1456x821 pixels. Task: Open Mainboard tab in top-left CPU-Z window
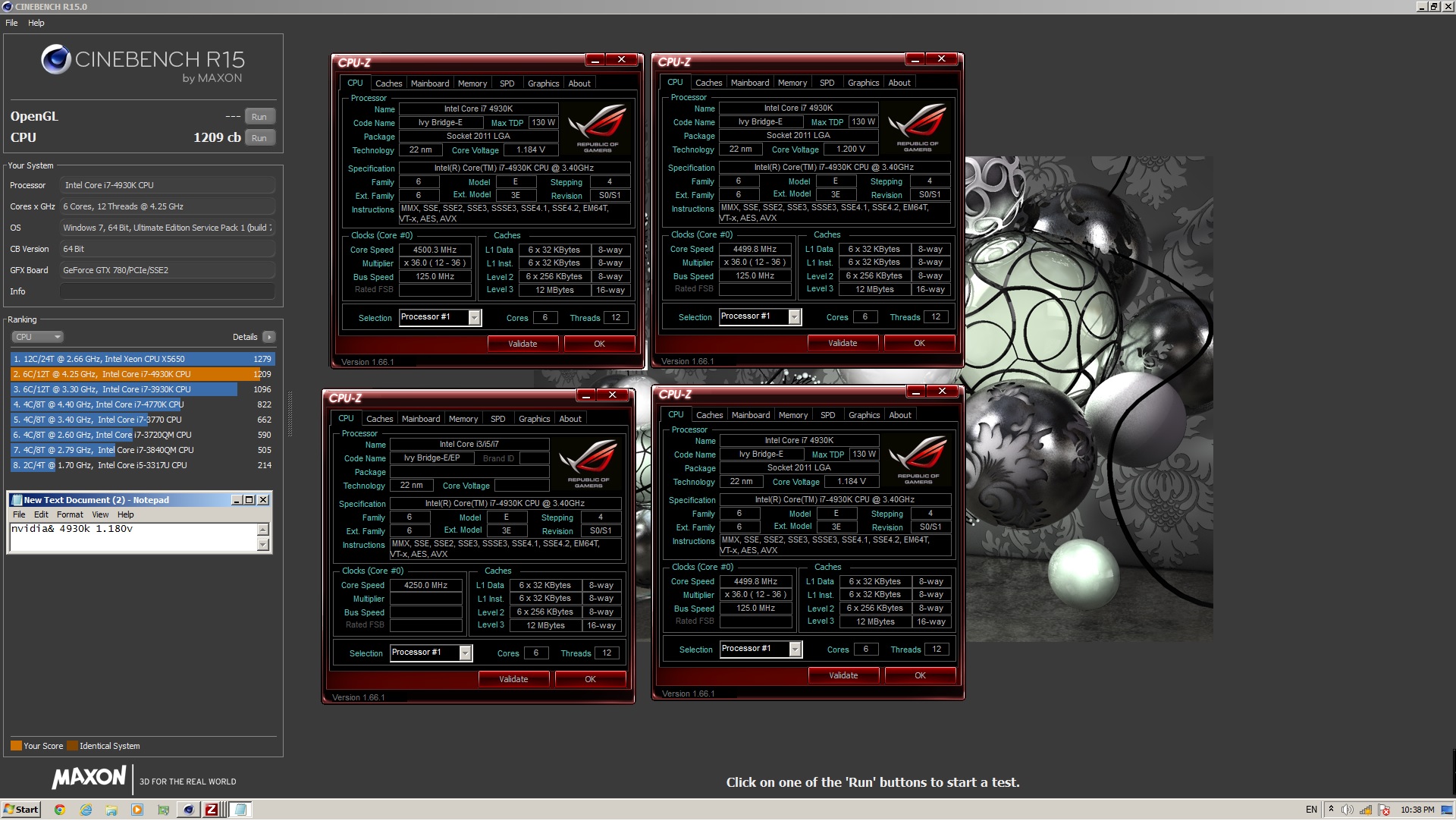(430, 83)
